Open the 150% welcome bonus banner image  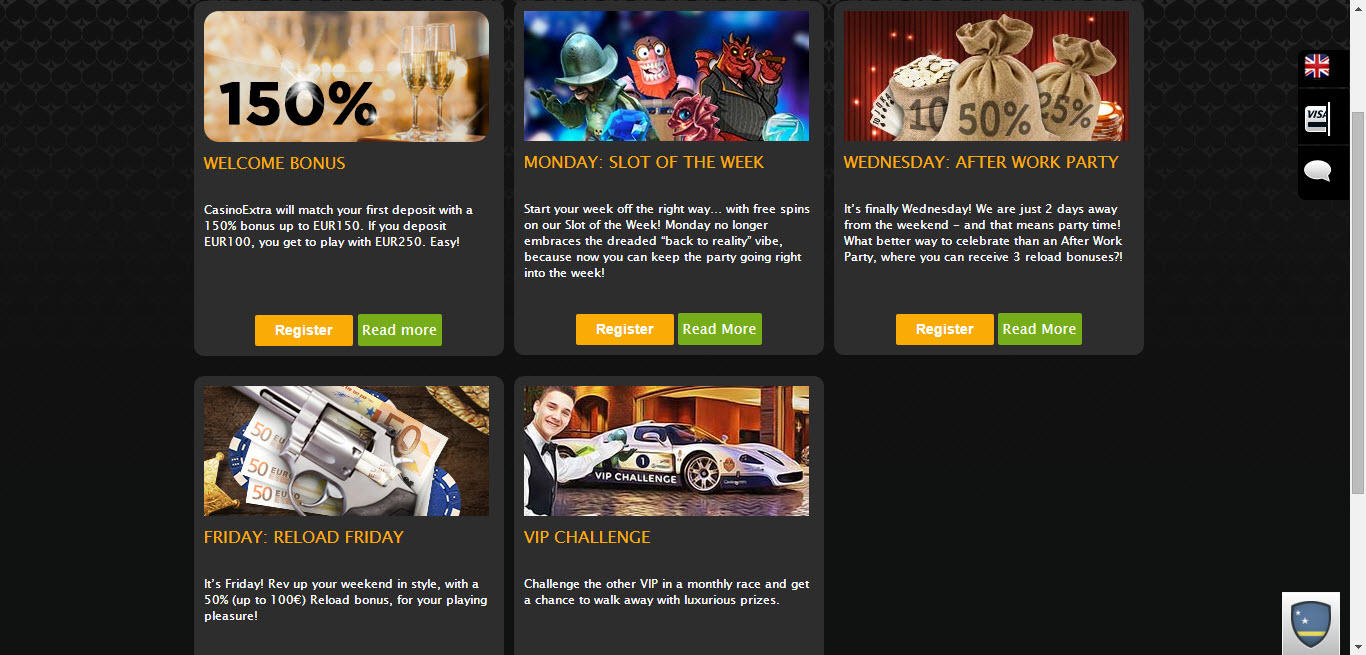pos(346,76)
